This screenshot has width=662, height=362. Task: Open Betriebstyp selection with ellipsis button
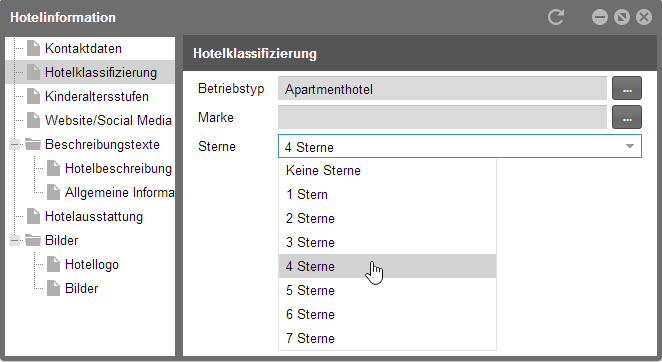click(x=627, y=88)
